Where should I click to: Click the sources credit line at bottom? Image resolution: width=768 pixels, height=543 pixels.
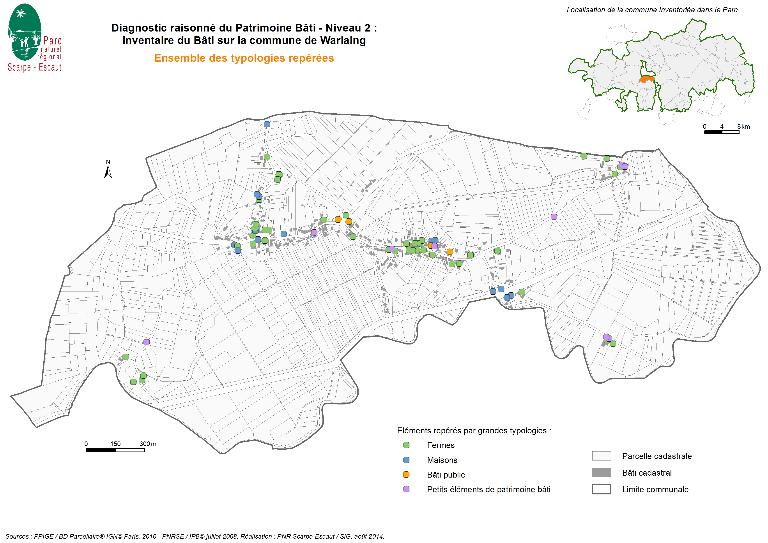[195, 537]
